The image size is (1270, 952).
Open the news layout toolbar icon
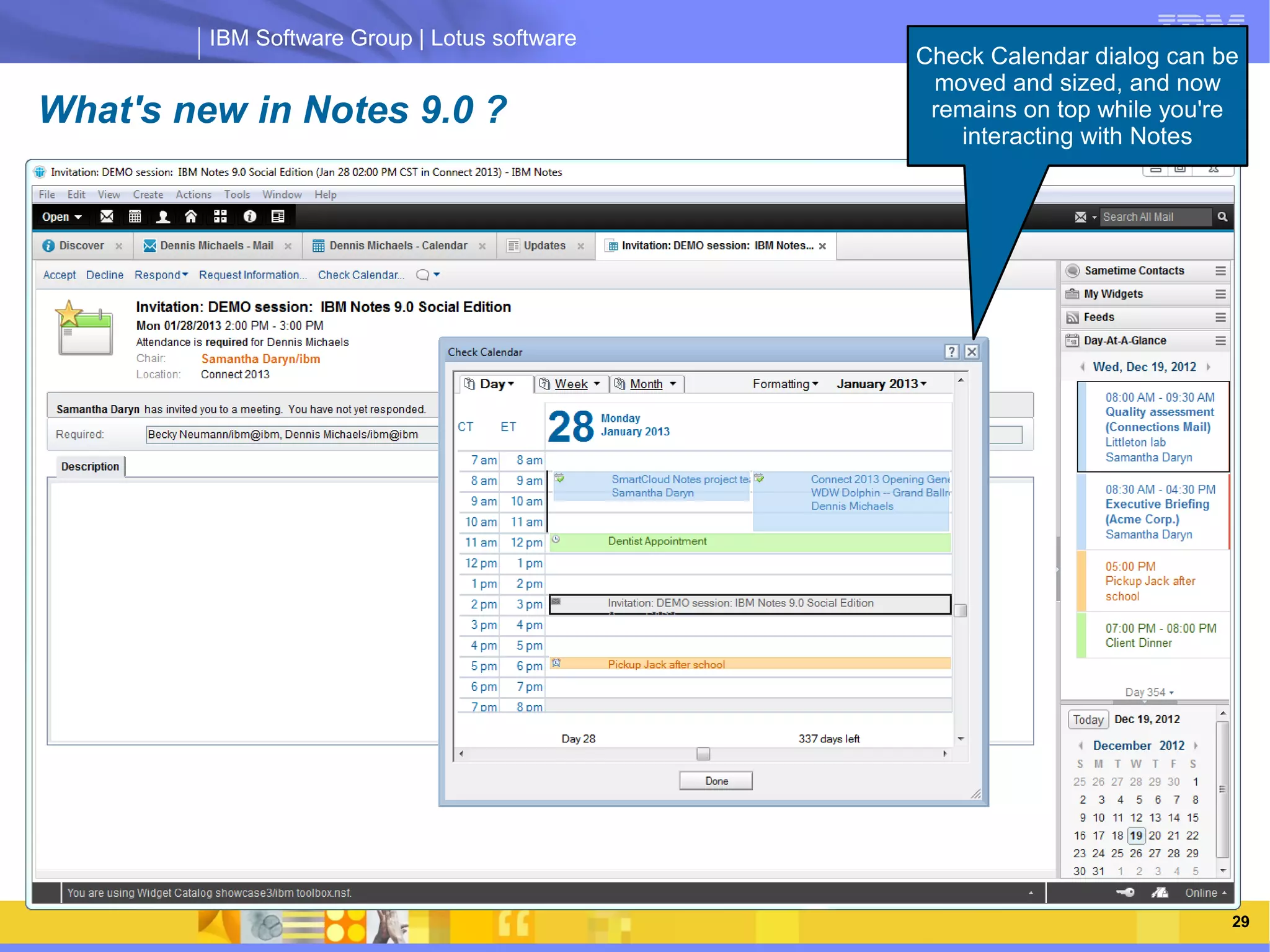(x=278, y=216)
